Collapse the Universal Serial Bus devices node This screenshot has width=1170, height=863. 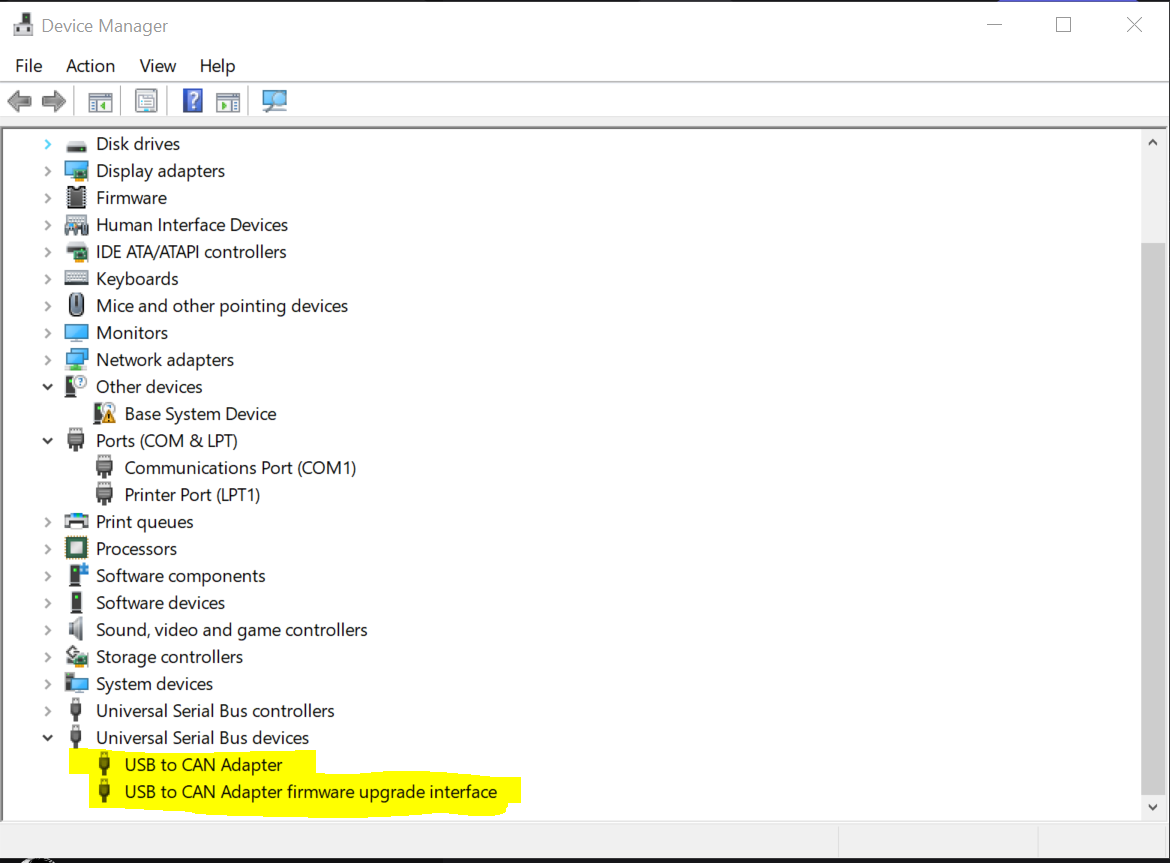tap(47, 738)
